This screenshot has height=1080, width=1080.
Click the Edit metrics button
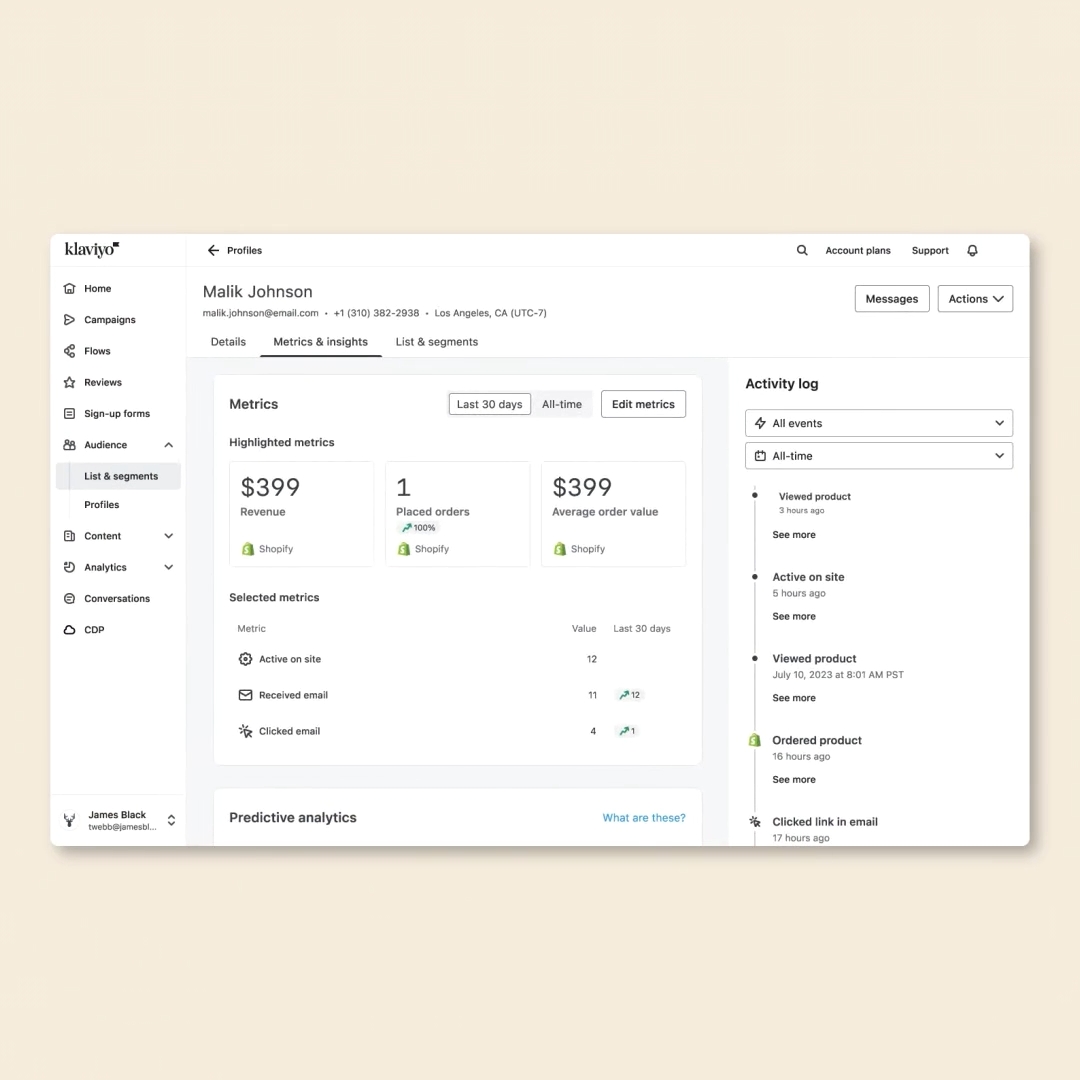click(x=643, y=404)
